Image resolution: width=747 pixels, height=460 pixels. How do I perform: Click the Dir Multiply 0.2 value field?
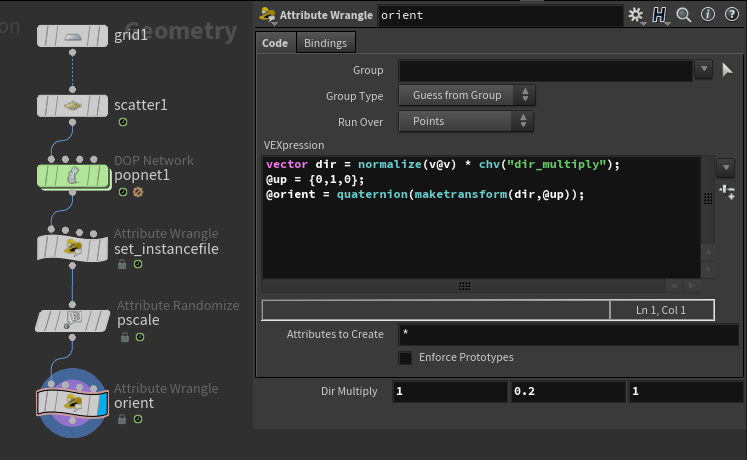(568, 391)
